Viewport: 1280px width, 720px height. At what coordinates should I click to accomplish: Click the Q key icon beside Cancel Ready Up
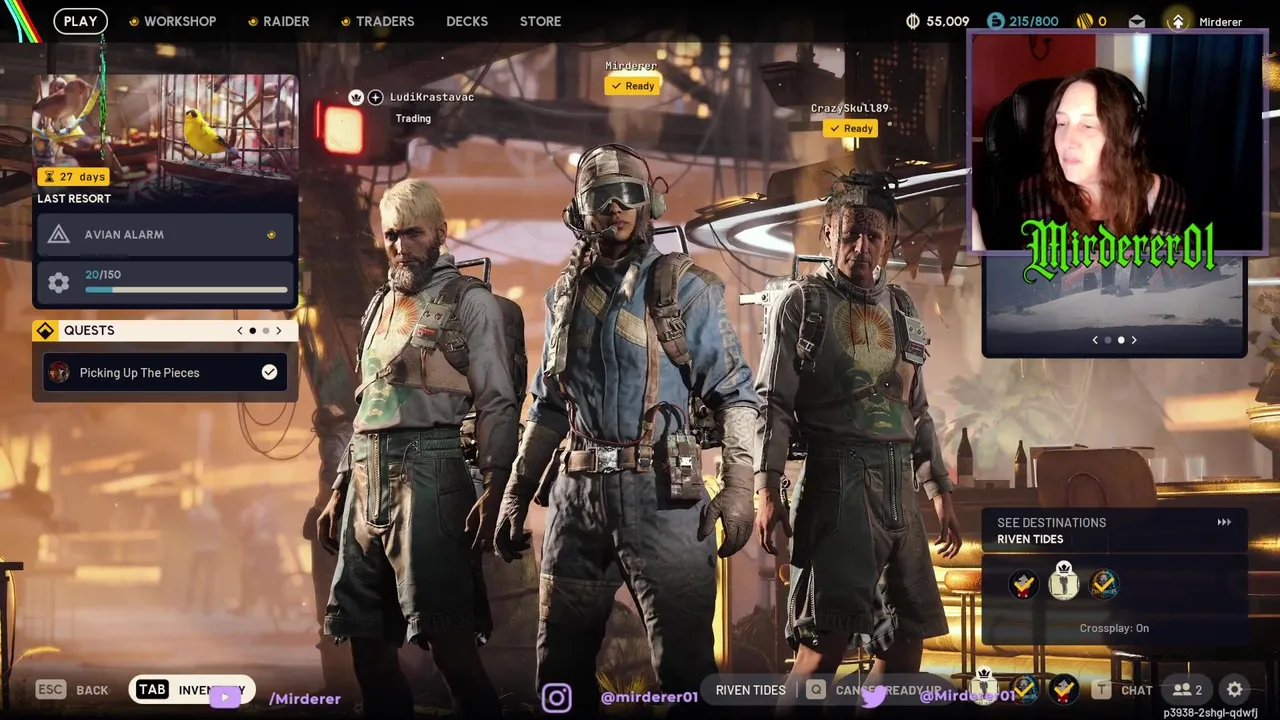[x=817, y=689]
